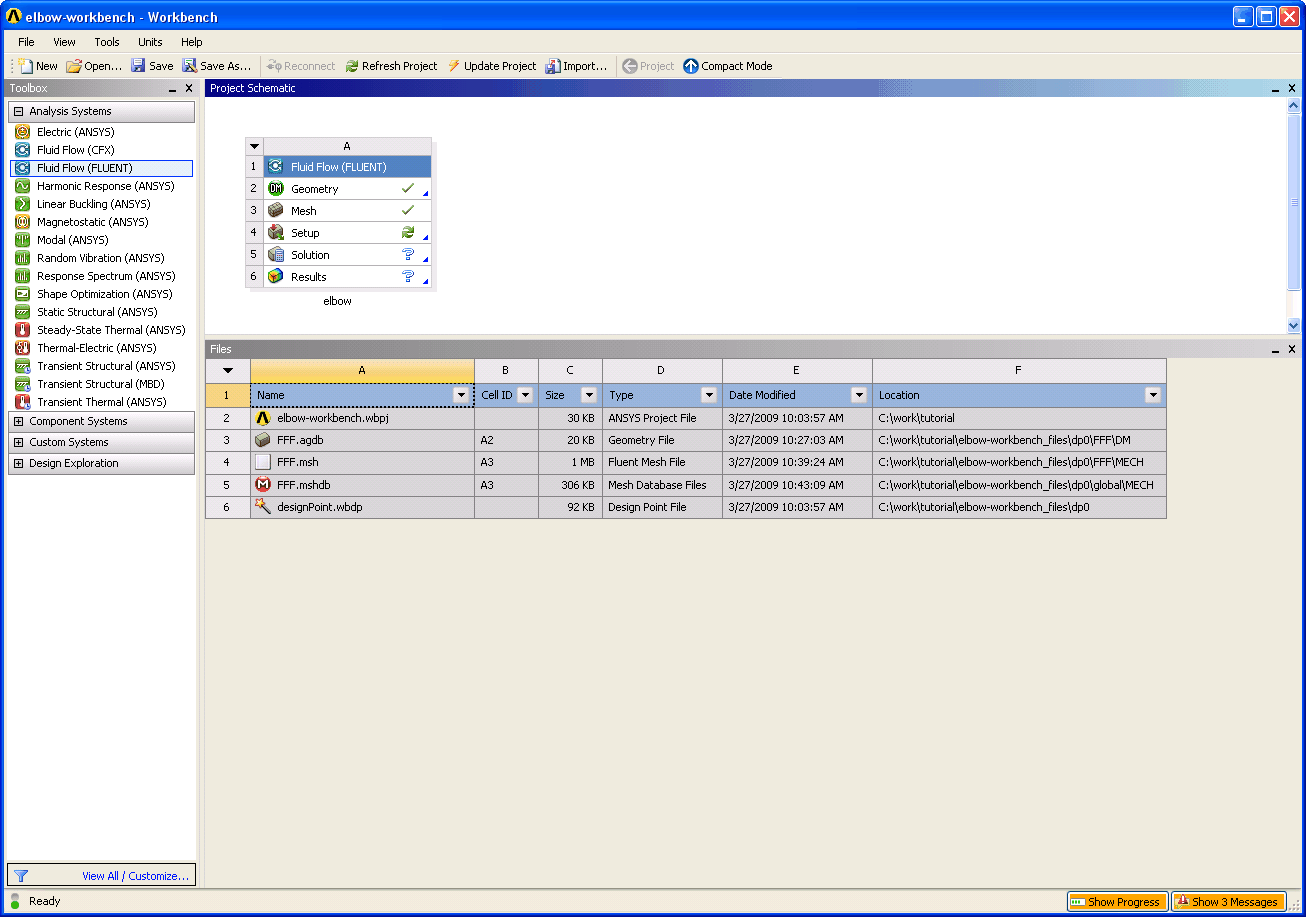Viewport: 1306px width, 917px height.
Task: Select the Shape Optimization (ANSYS) icon
Action: pos(22,294)
